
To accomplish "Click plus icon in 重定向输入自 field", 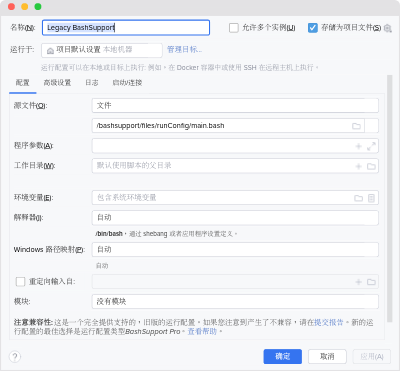I will click(359, 282).
